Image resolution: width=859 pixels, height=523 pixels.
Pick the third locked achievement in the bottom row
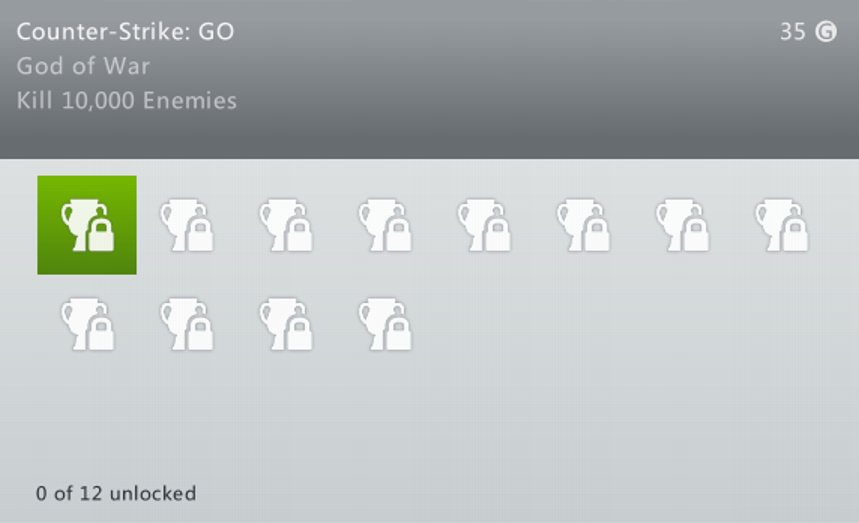[285, 324]
